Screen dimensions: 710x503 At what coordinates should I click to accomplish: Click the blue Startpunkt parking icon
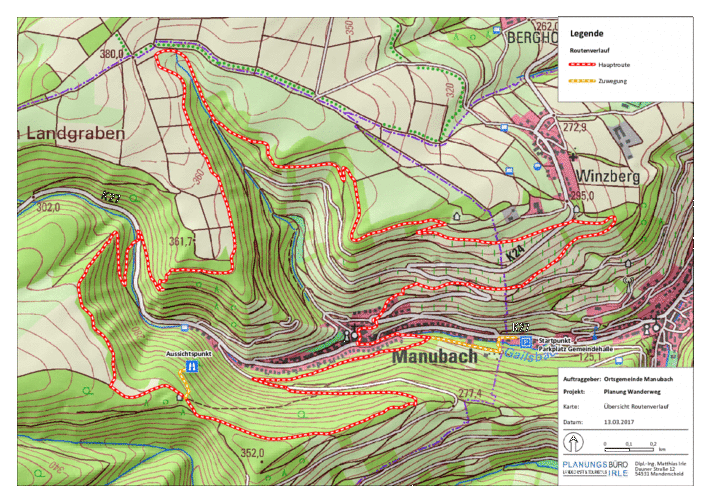(526, 341)
